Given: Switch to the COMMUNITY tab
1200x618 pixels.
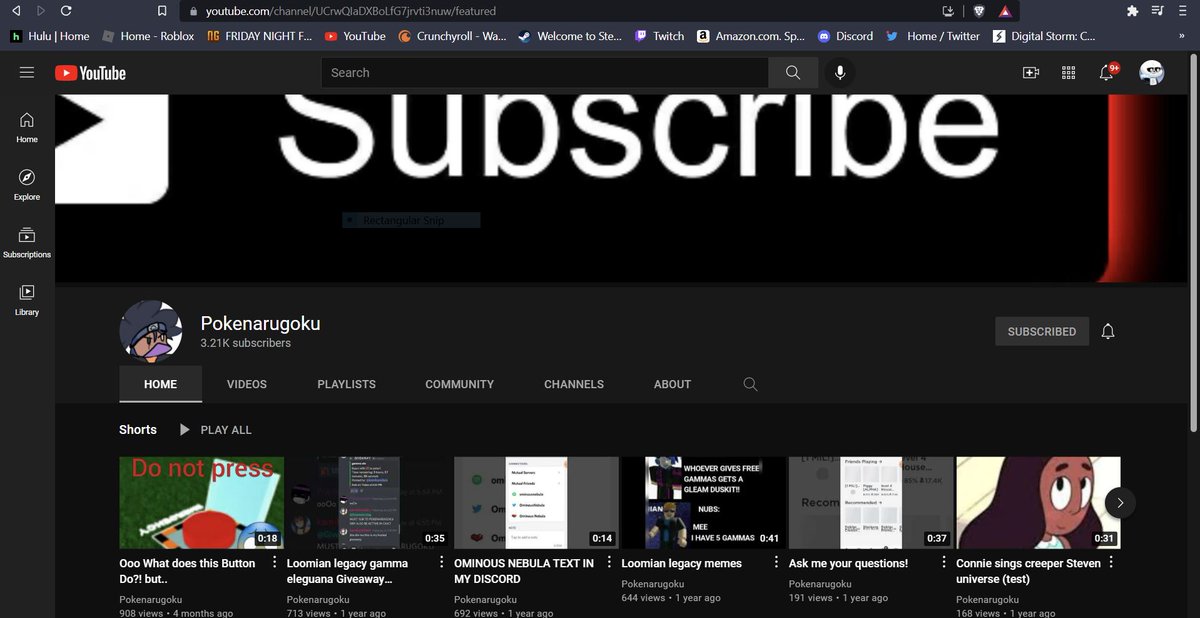Looking at the screenshot, I should [460, 384].
